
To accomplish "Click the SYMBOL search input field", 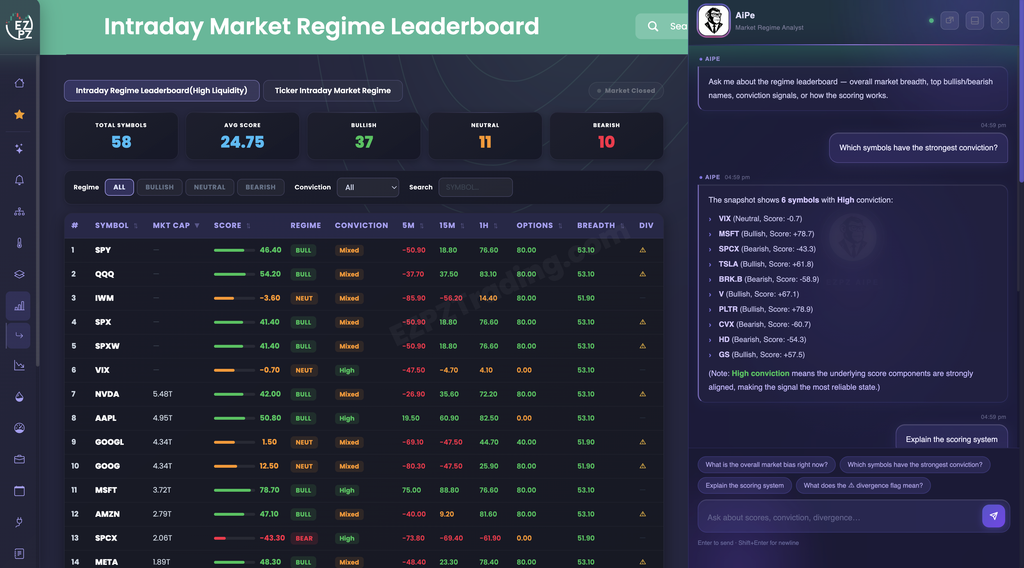I will coord(475,187).
